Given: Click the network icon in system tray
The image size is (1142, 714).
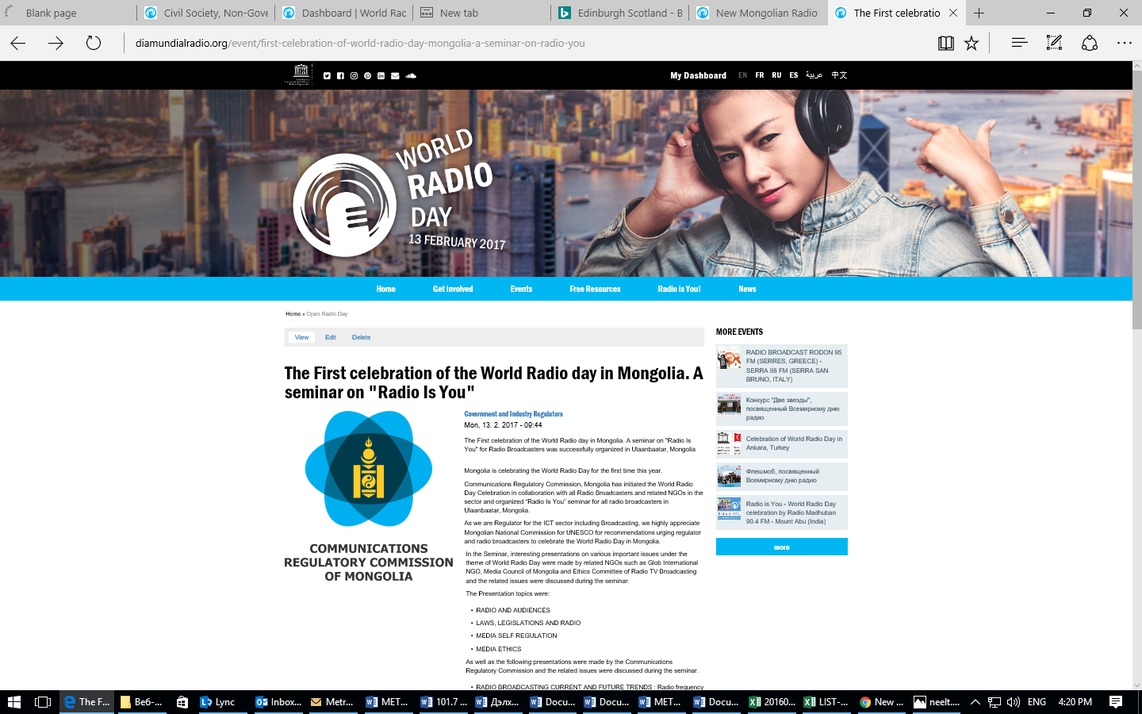Looking at the screenshot, I should pyautogui.click(x=994, y=702).
